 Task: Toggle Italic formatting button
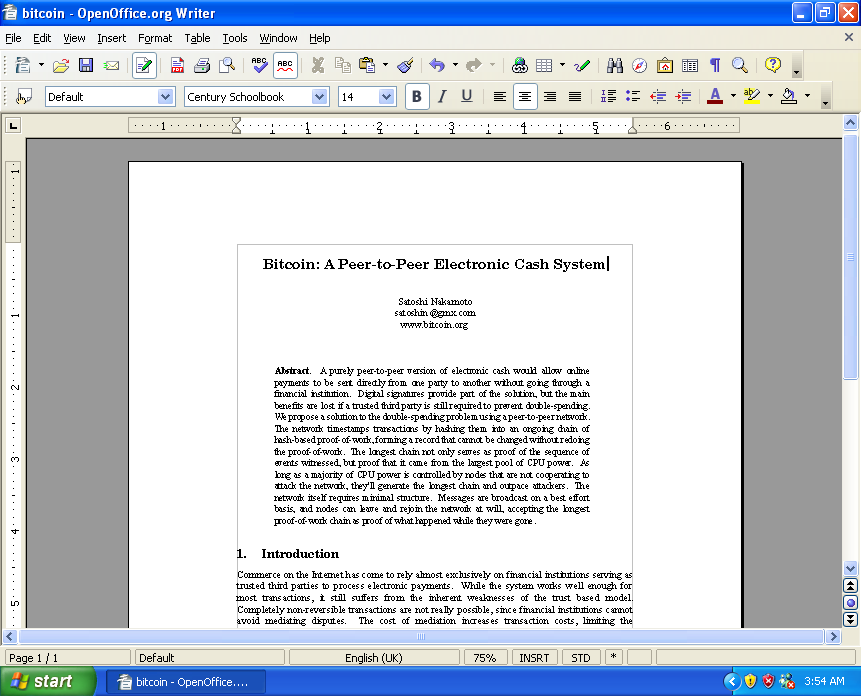[x=442, y=97]
